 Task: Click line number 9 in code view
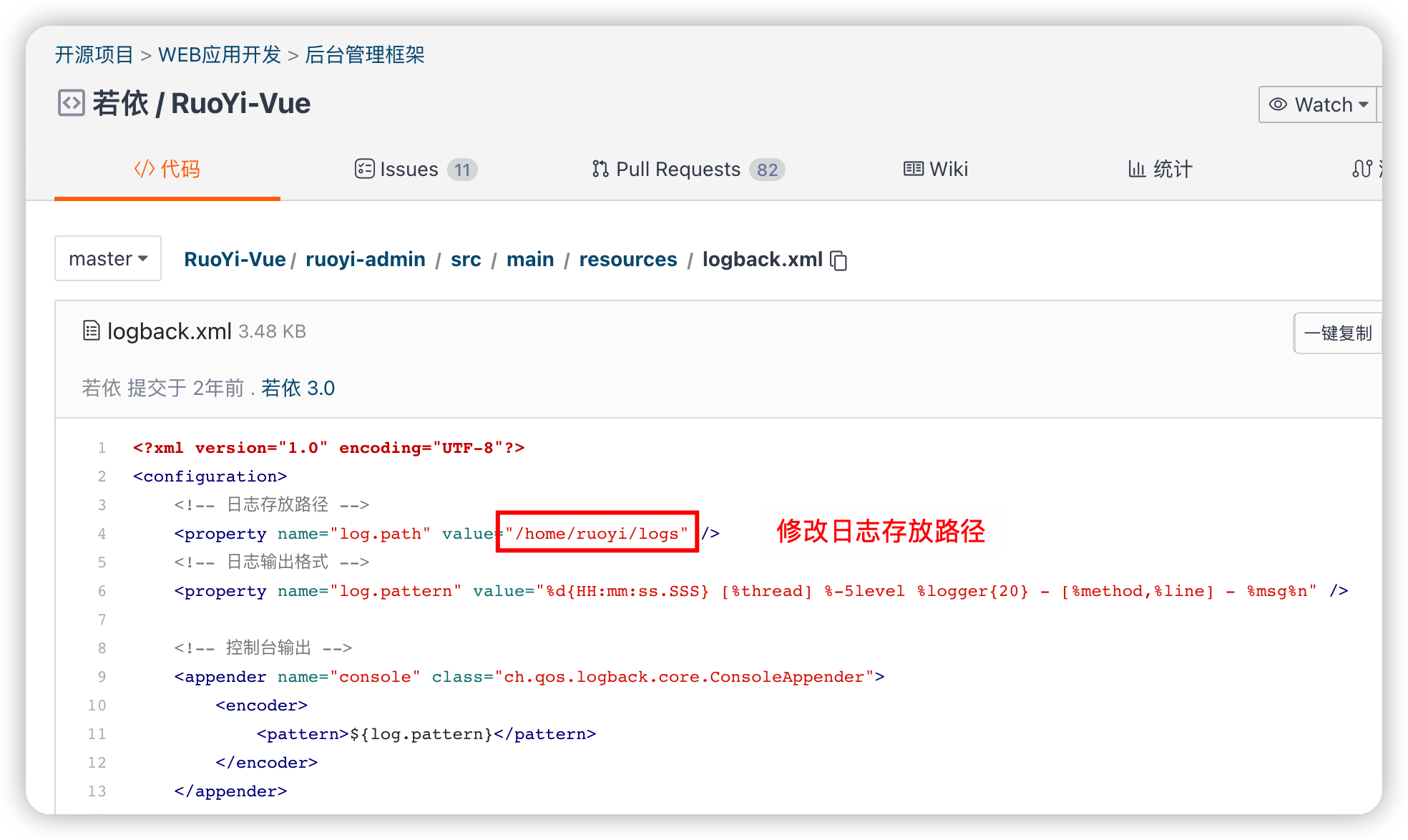pyautogui.click(x=102, y=677)
